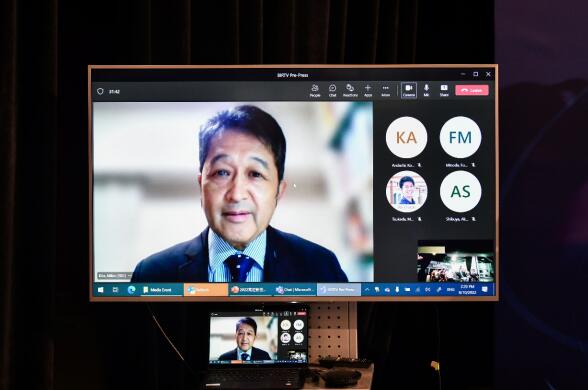Open More actions ellipsis menu
The height and width of the screenshot is (390, 588).
[386, 90]
